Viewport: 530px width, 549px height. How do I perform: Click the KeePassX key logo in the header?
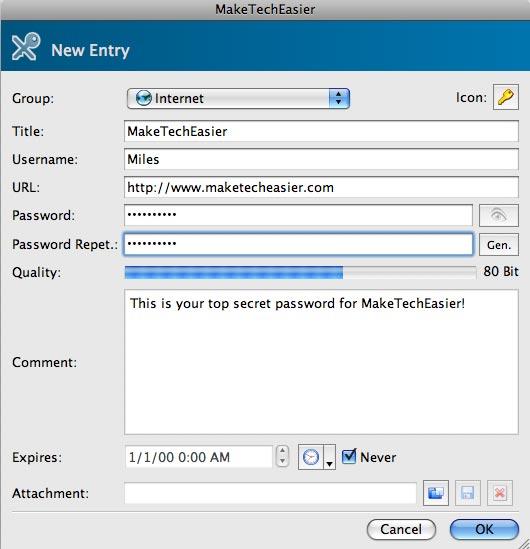(26, 47)
